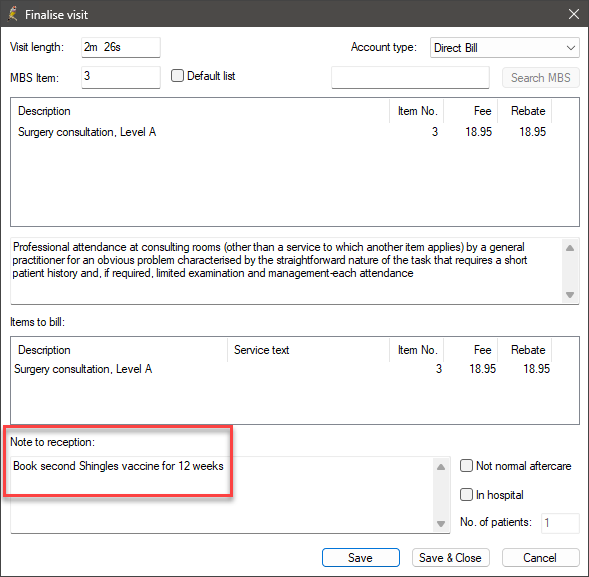Viewport: 589px width, 577px height.
Task: Click the bird application icon in title bar
Action: click(12, 14)
